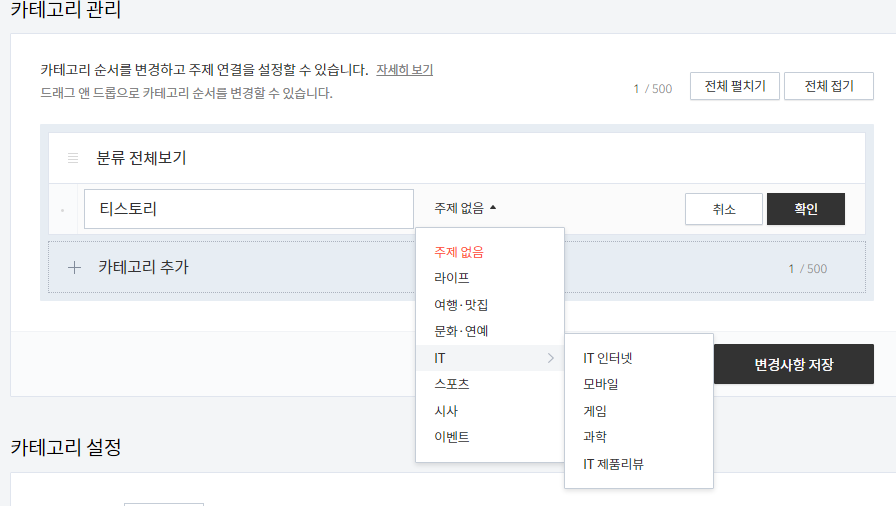Click the 카테고리 설정 heading
The height and width of the screenshot is (506, 896).
click(x=66, y=447)
